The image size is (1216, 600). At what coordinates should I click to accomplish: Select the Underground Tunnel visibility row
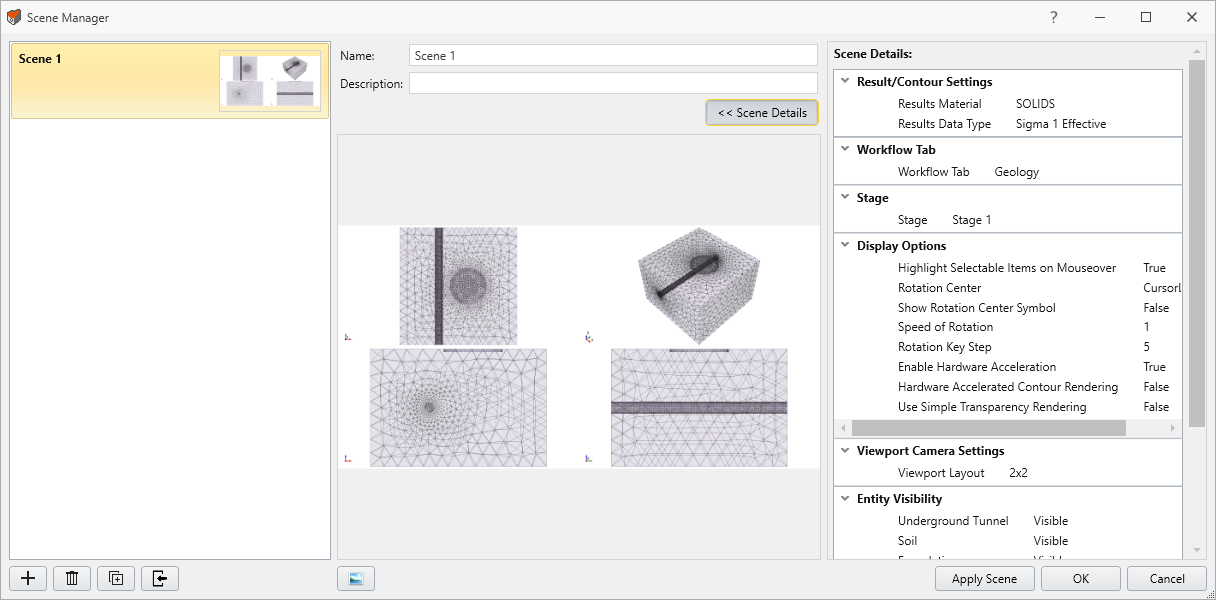[1008, 521]
